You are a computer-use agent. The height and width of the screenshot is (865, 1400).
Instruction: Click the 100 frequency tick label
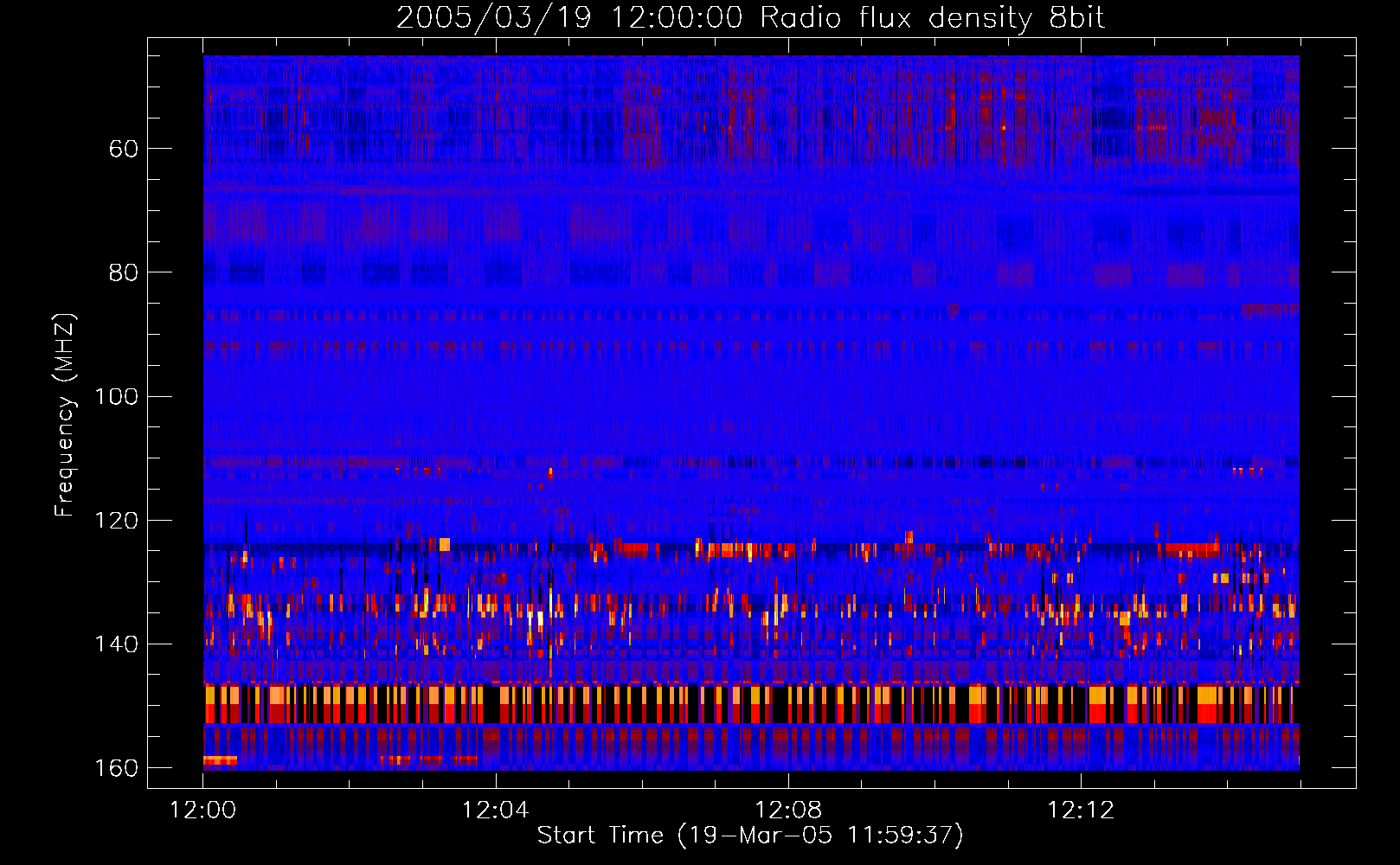[116, 396]
